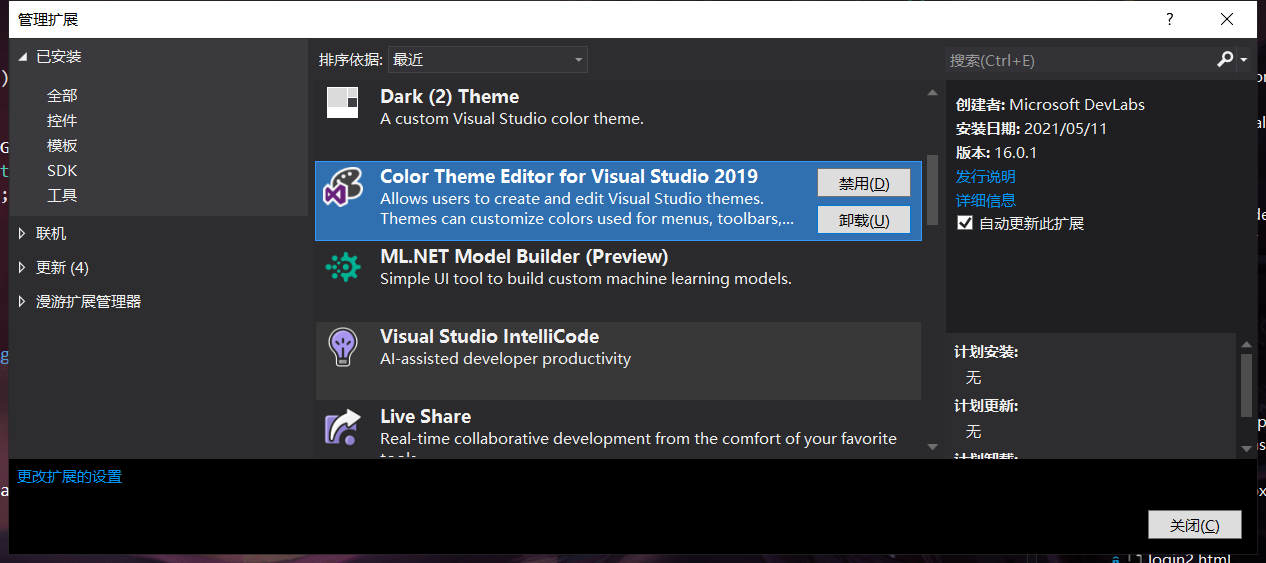Click the 禁用(D) button
This screenshot has width=1266, height=563.
(863, 183)
